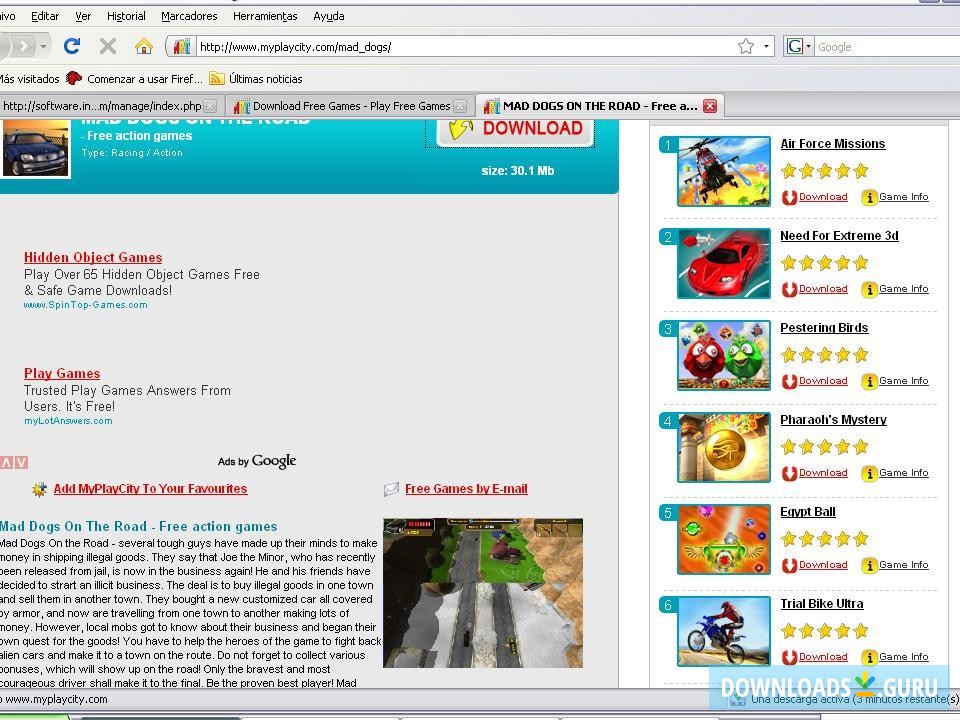
Task: Open the Herramientas menu
Action: [x=264, y=16]
